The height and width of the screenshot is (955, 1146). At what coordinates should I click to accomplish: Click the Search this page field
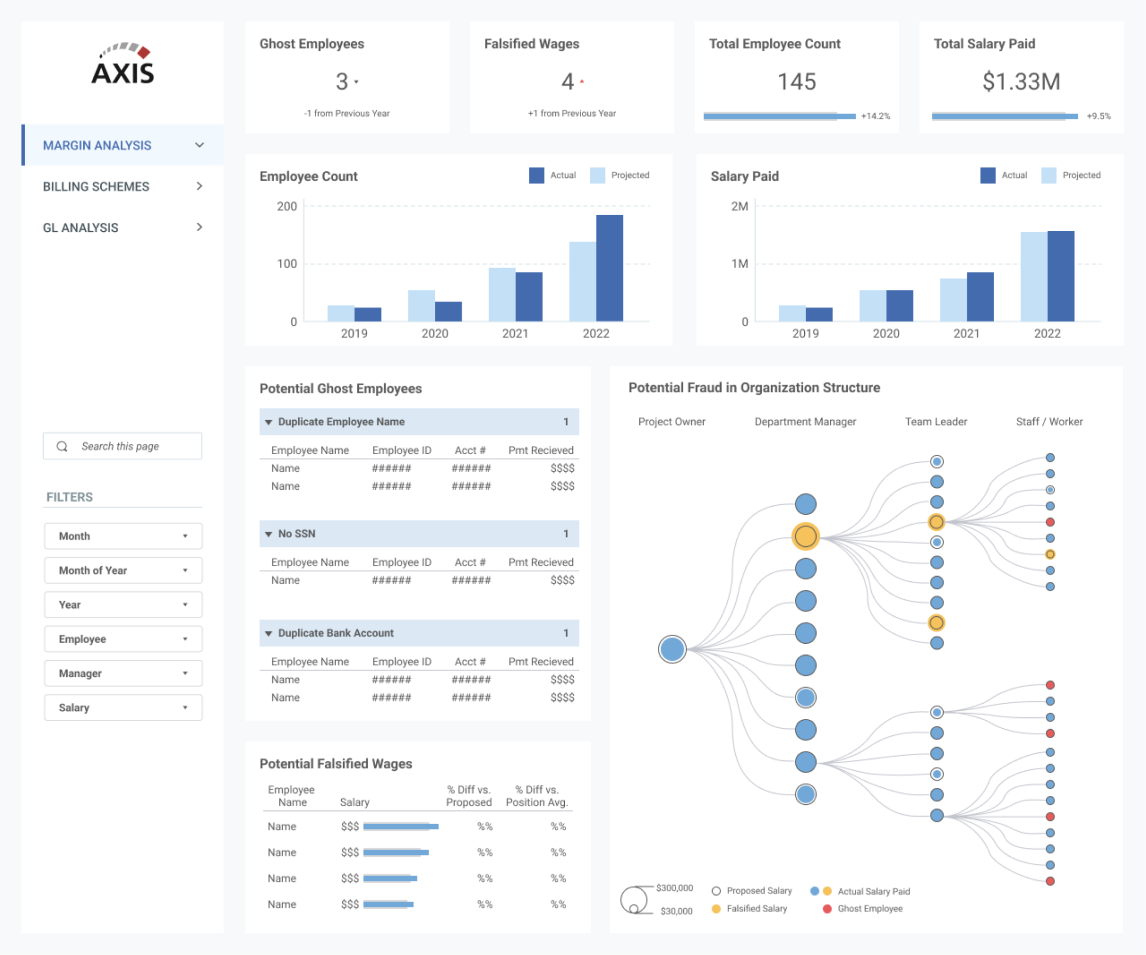pyautogui.click(x=123, y=446)
